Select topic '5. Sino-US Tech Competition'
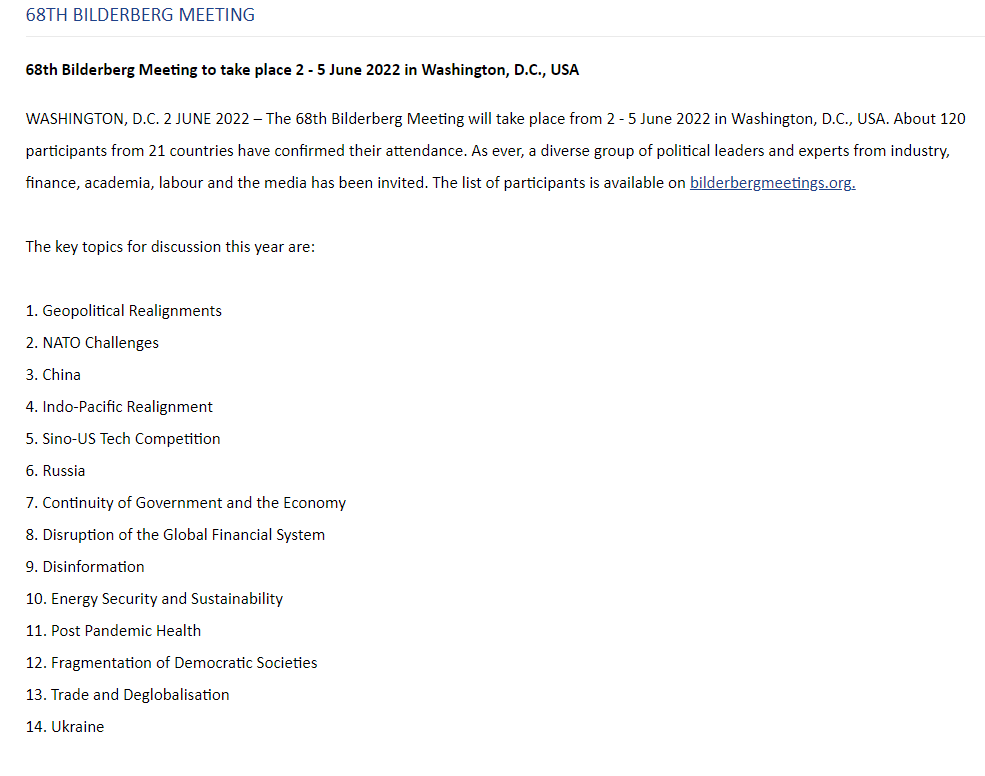This screenshot has width=985, height=776. (123, 439)
